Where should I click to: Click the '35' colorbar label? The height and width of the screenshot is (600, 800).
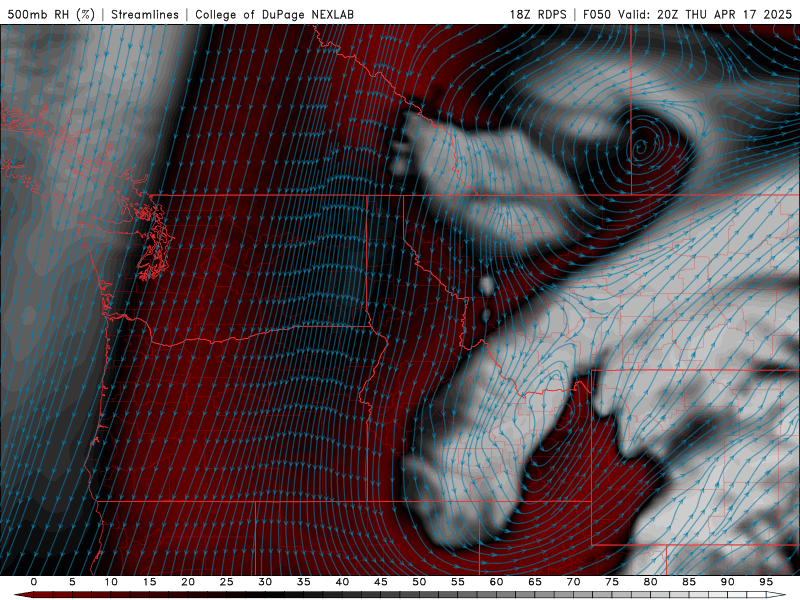(304, 582)
